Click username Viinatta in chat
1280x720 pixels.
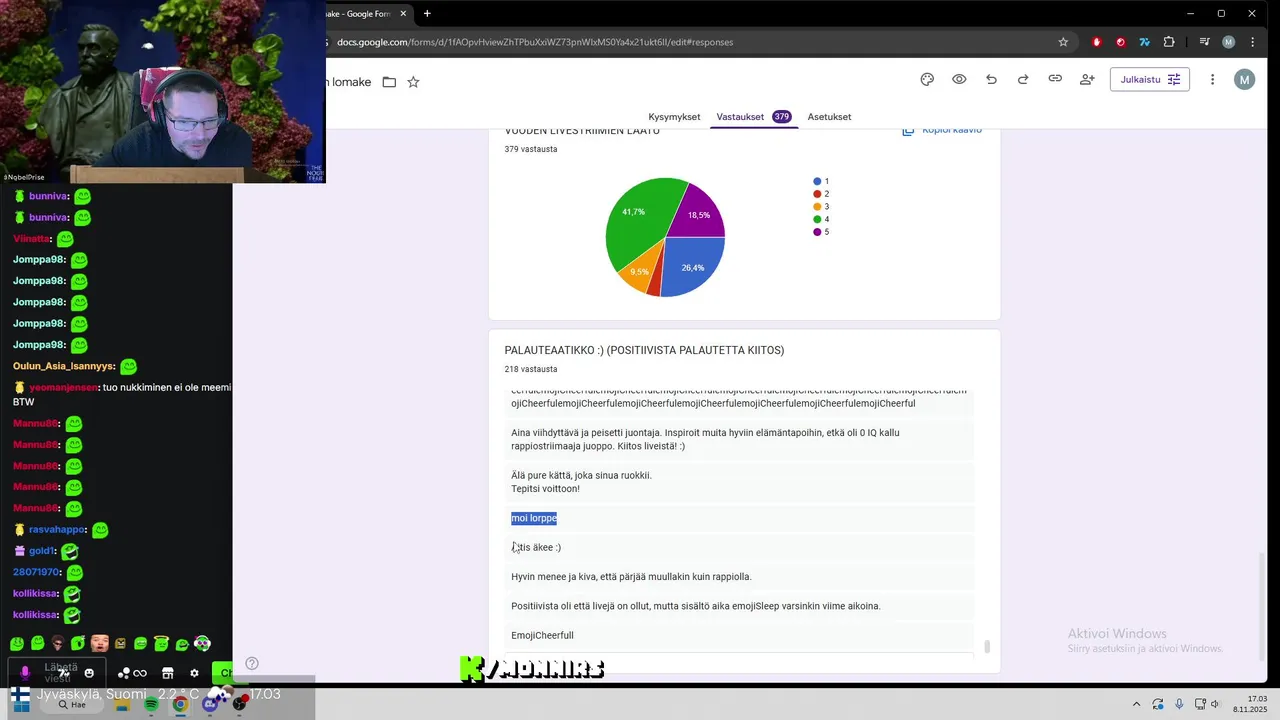(31, 239)
